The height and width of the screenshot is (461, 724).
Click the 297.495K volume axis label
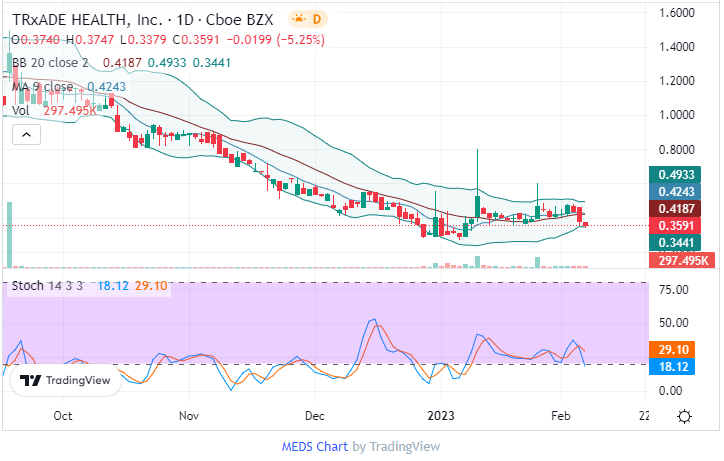(x=685, y=260)
